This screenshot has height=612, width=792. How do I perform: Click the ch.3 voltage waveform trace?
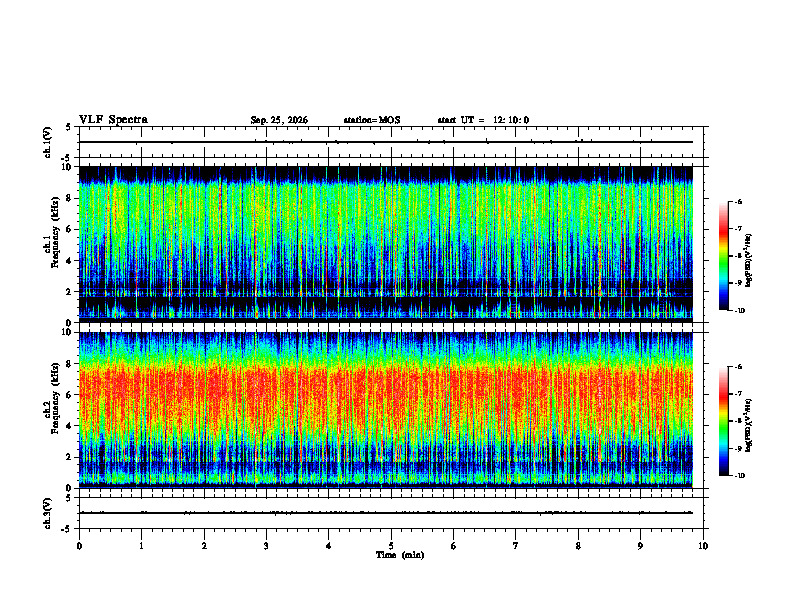[386, 513]
